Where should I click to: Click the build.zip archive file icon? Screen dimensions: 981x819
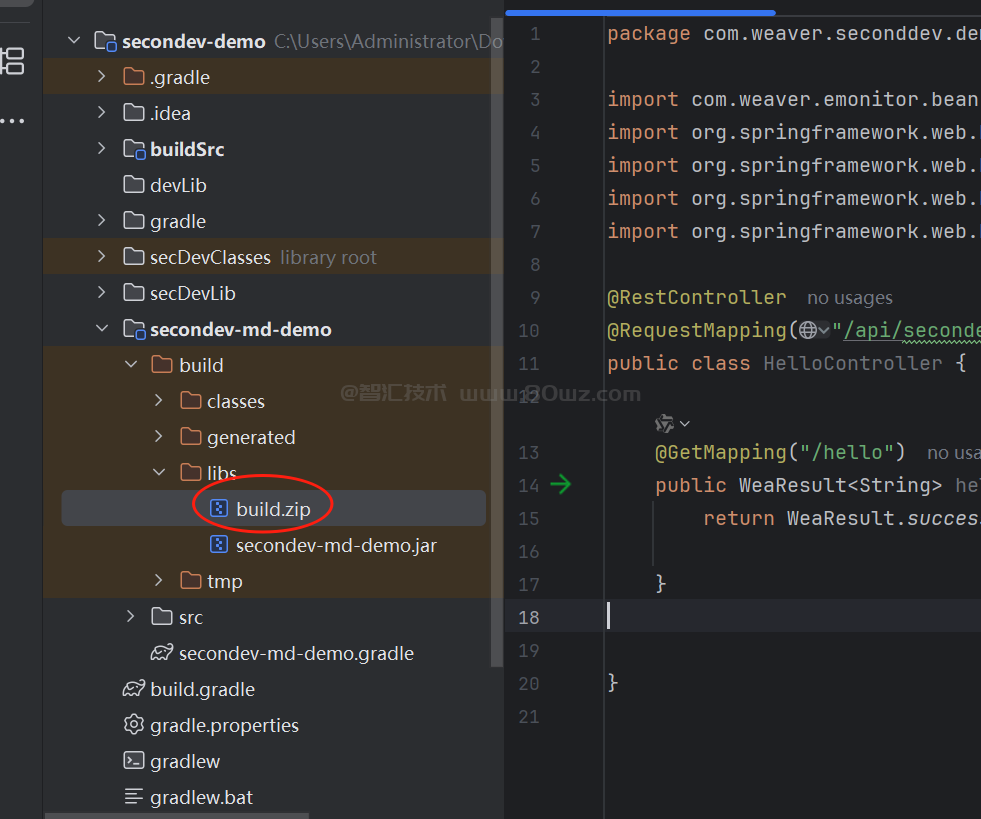point(218,509)
